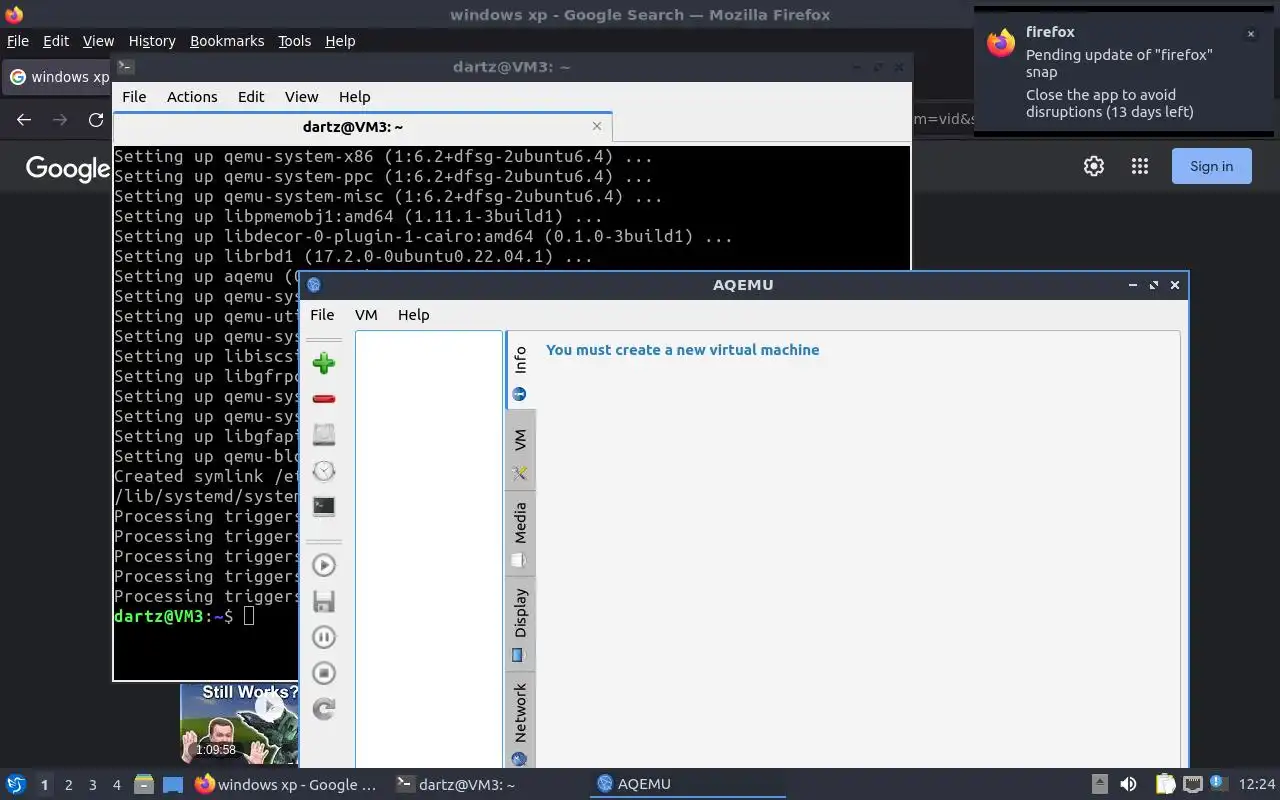1280x800 pixels.
Task: Switch to workspace 2
Action: (68, 785)
